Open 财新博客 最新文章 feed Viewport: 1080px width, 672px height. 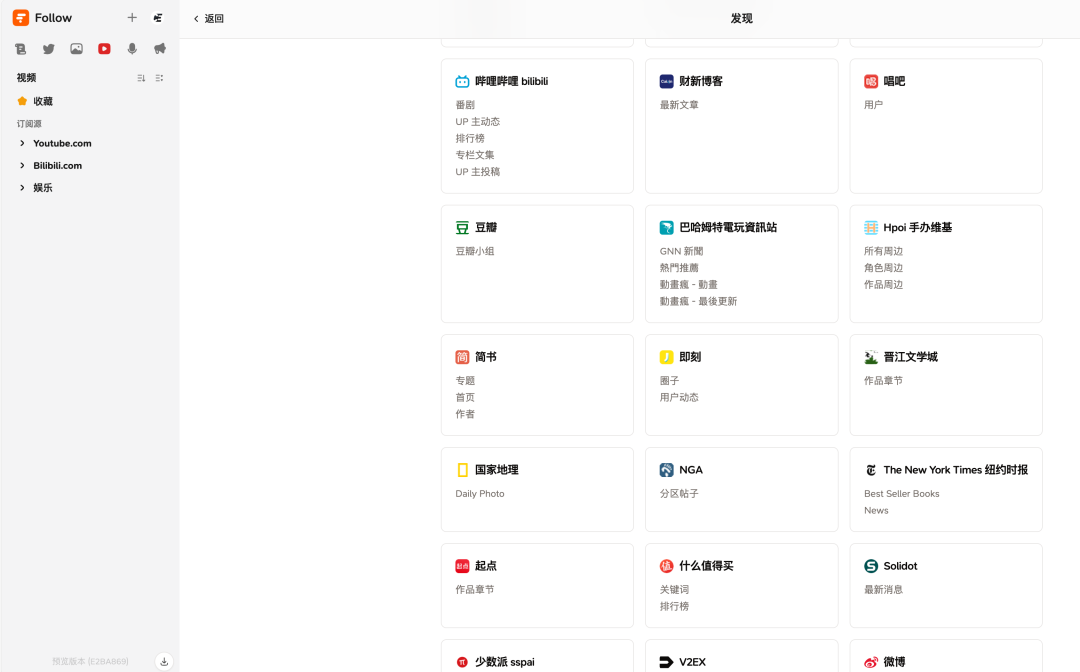679,105
